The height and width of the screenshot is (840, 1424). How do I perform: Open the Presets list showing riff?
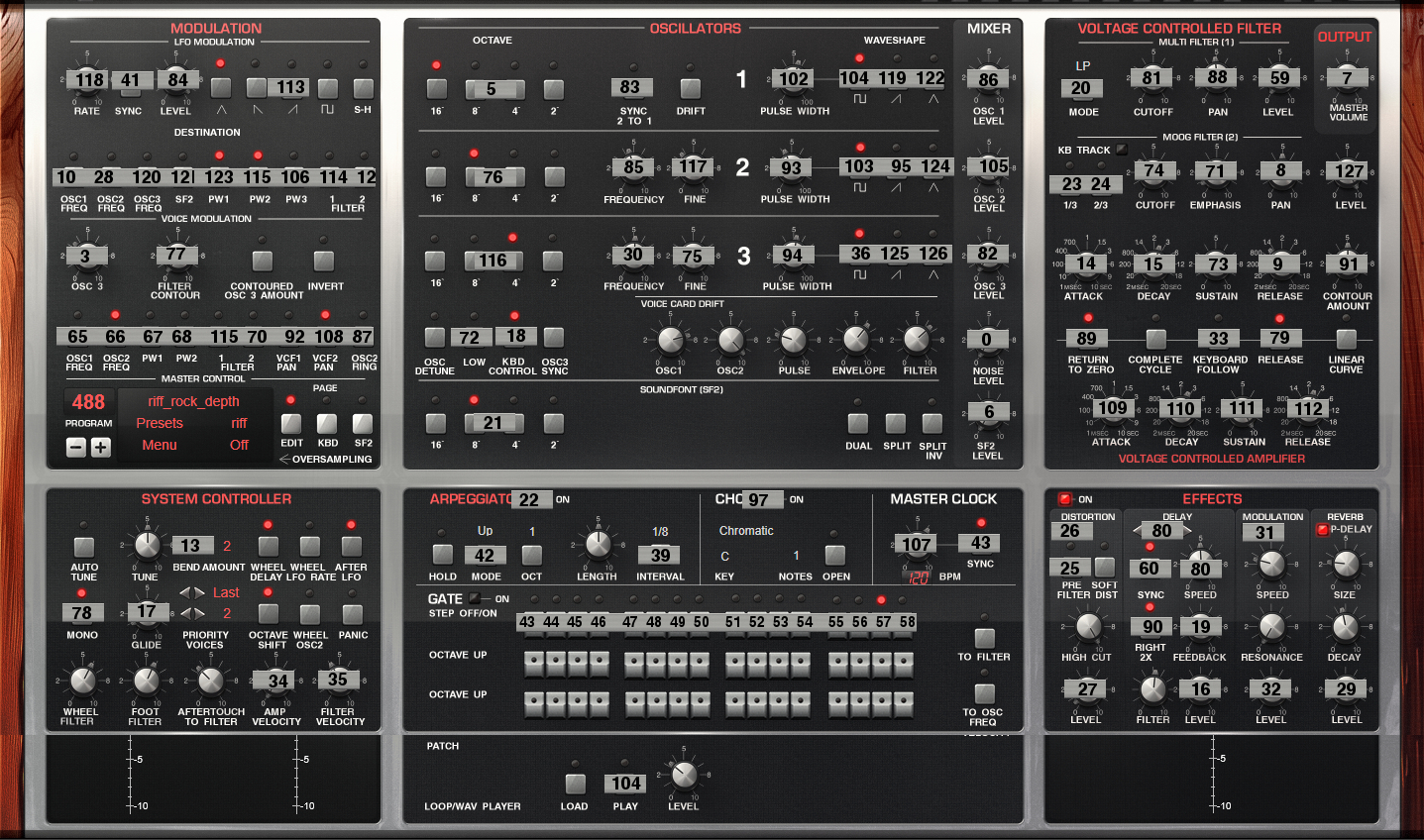(159, 423)
